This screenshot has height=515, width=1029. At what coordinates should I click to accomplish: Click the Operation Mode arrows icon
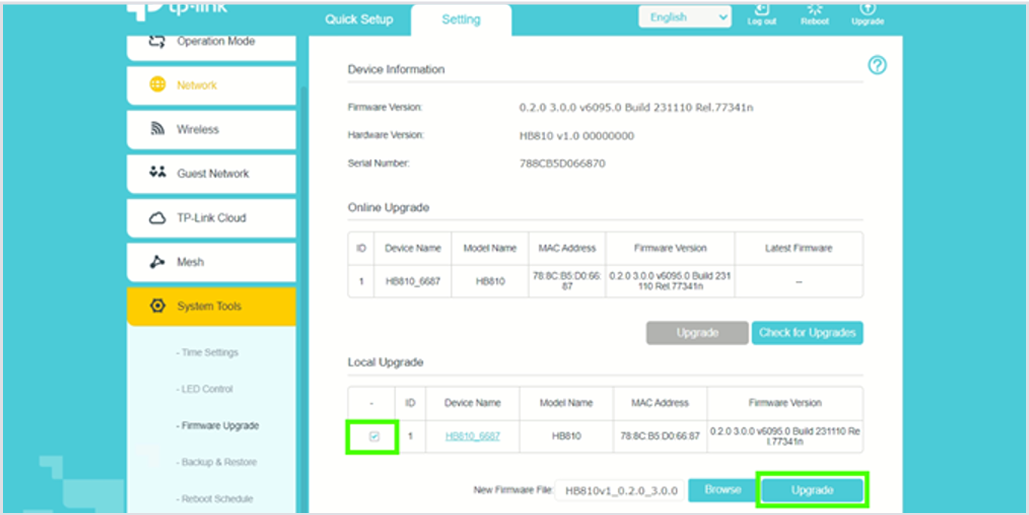coord(156,41)
